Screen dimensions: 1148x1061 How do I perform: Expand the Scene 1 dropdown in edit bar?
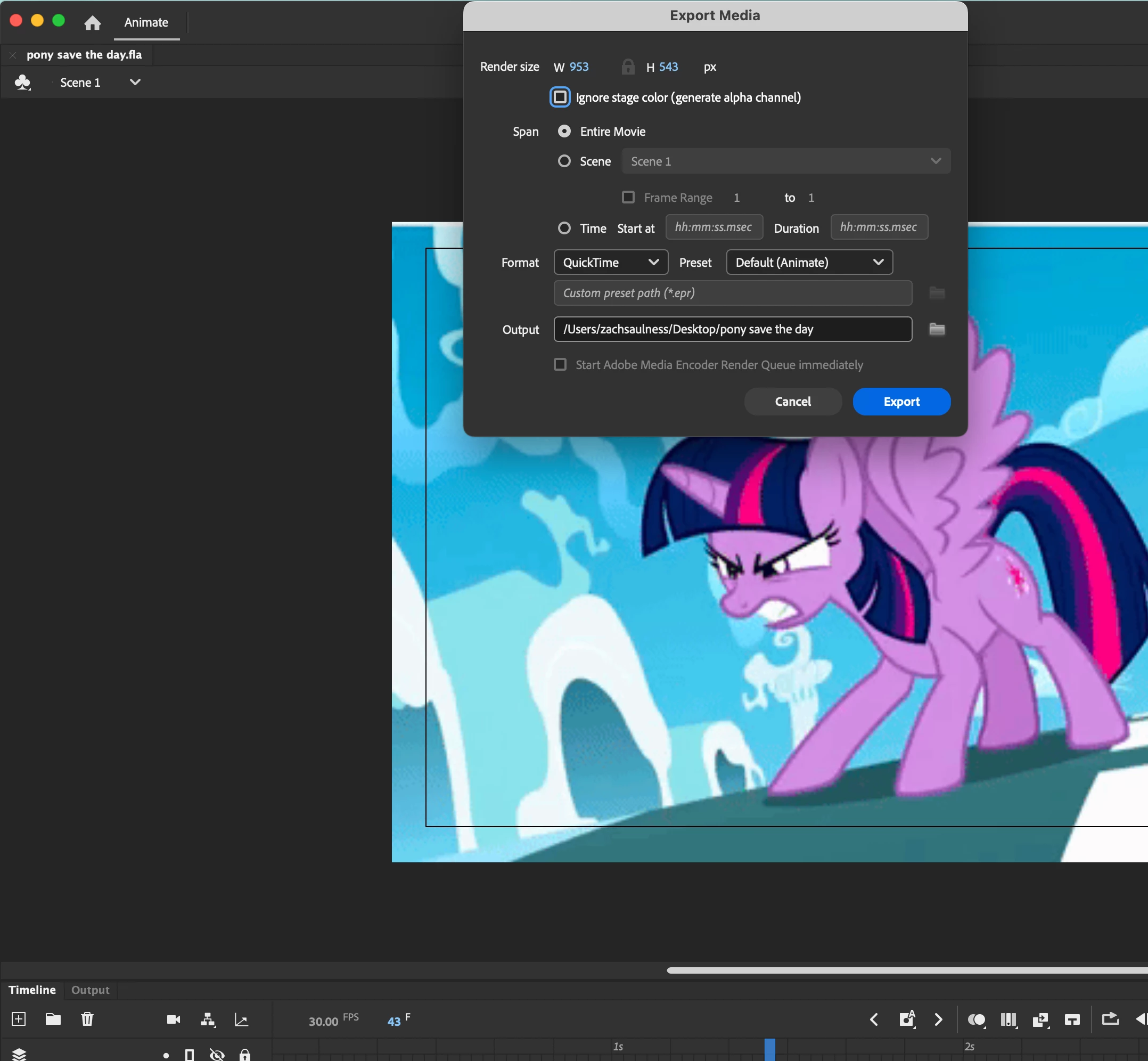135,82
